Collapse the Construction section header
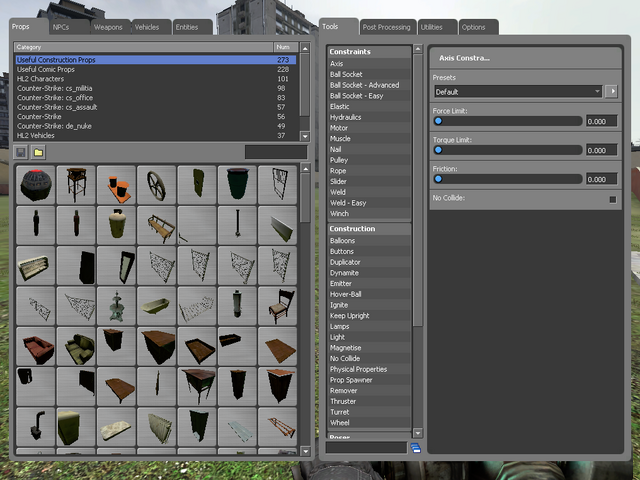 coord(369,229)
